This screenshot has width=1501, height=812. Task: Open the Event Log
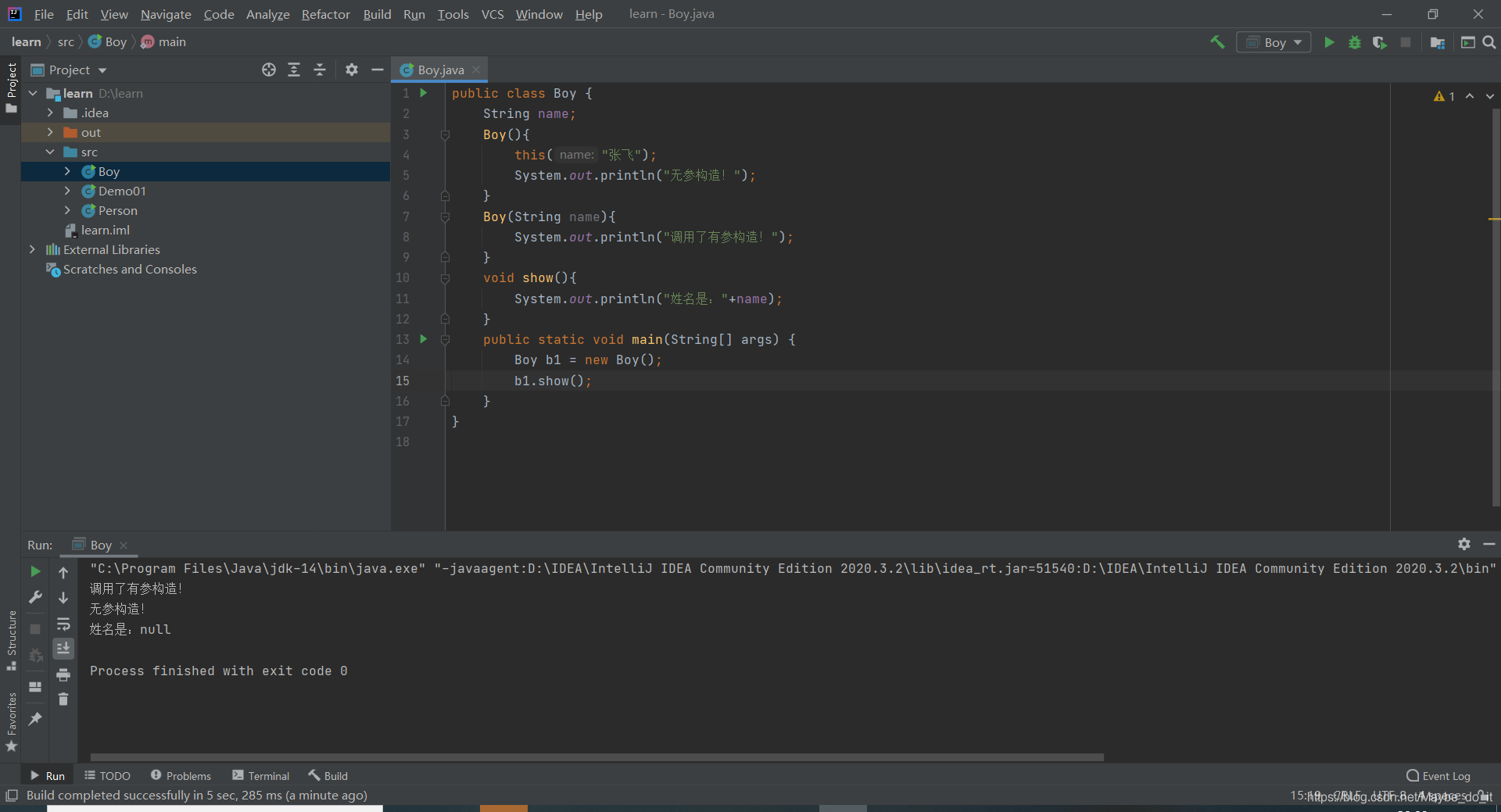tap(1438, 775)
